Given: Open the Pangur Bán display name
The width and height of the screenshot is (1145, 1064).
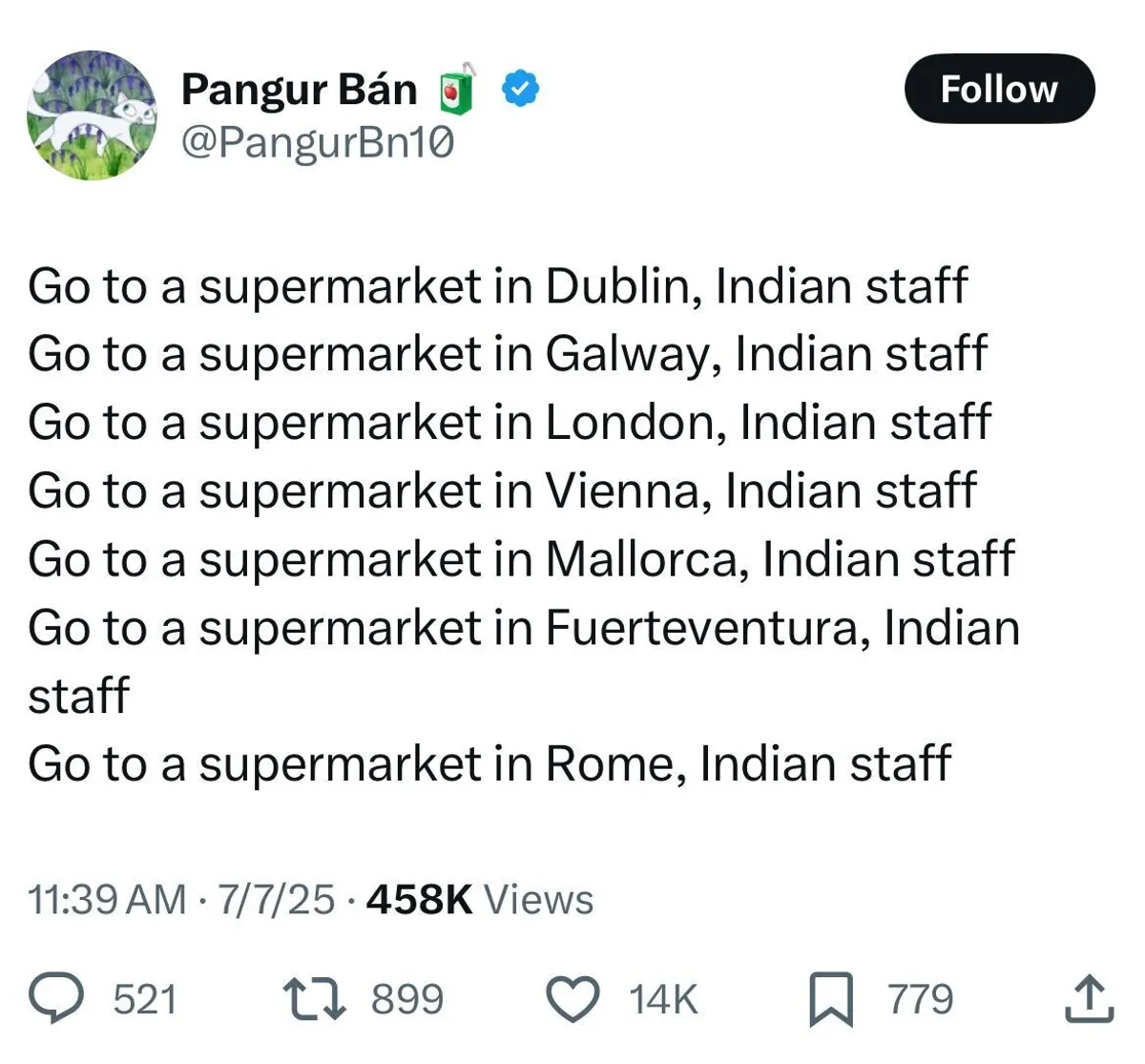Looking at the screenshot, I should (299, 90).
